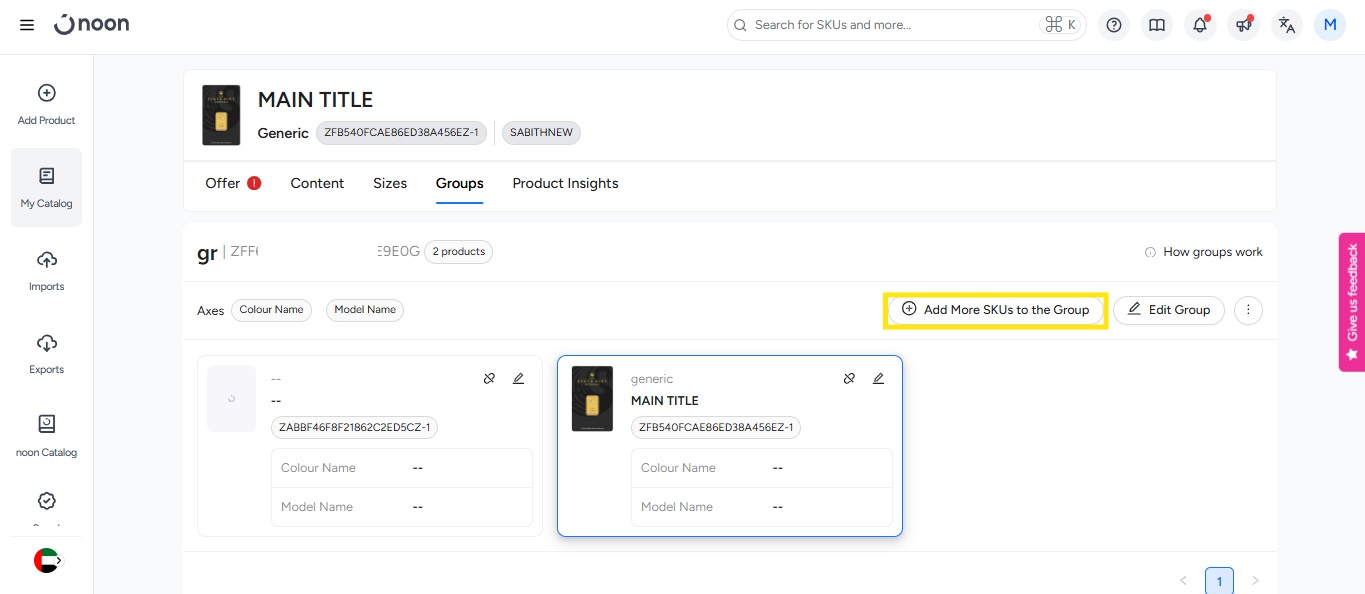Click the help question mark icon
Screen dimensions: 1365x594
point(1114,25)
